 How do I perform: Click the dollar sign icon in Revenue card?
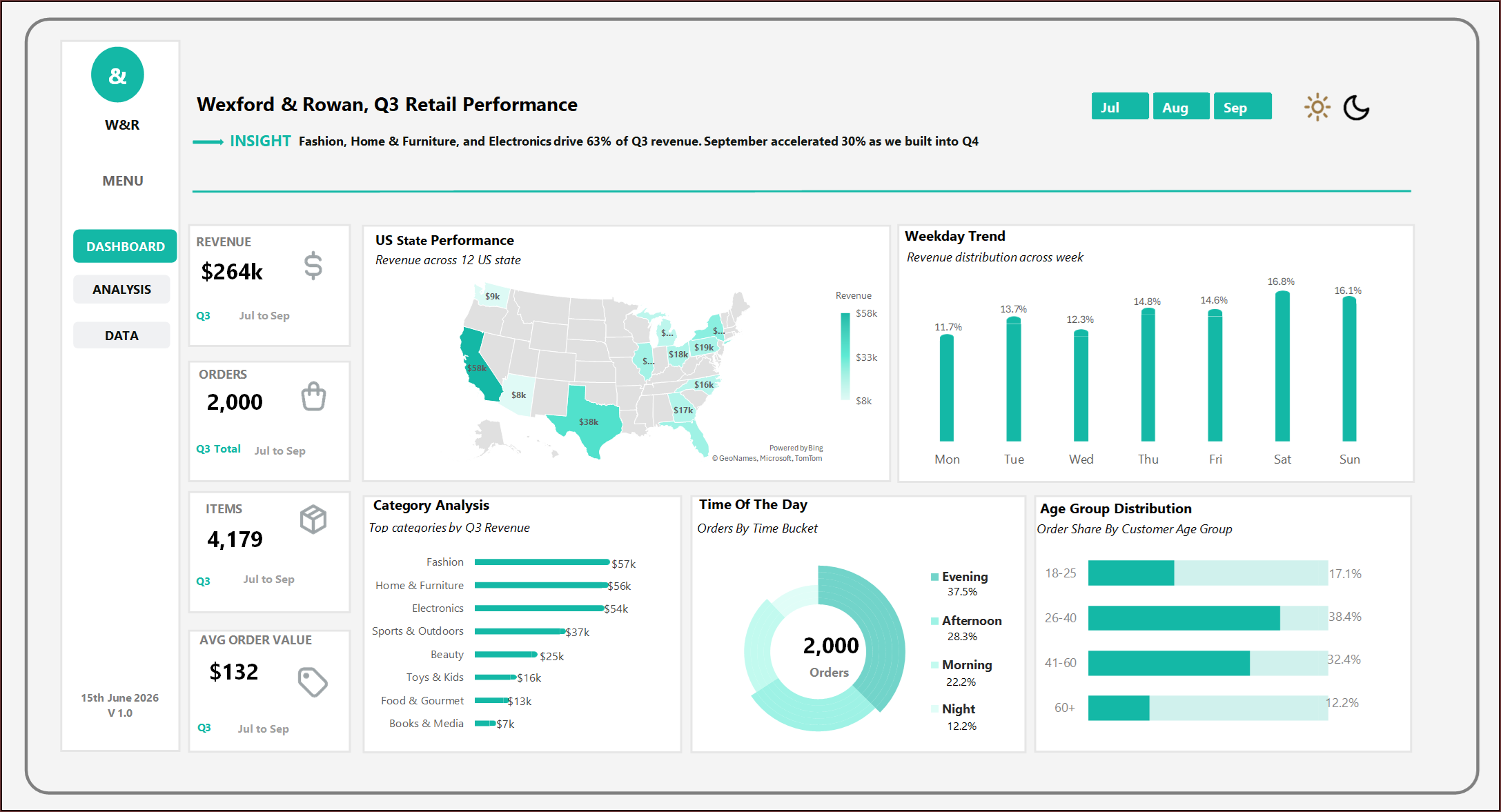tap(313, 266)
